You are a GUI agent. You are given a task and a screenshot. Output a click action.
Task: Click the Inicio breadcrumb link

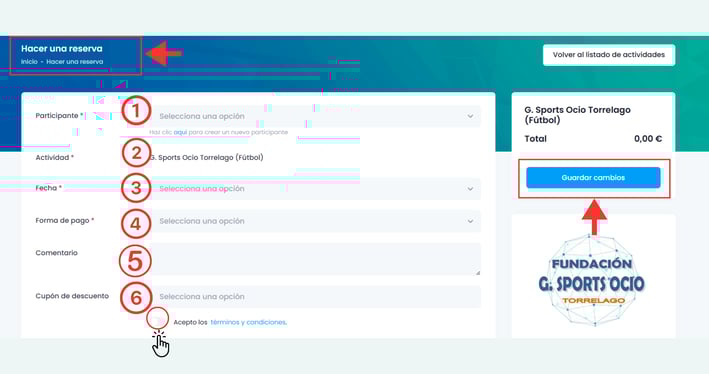[x=29, y=62]
